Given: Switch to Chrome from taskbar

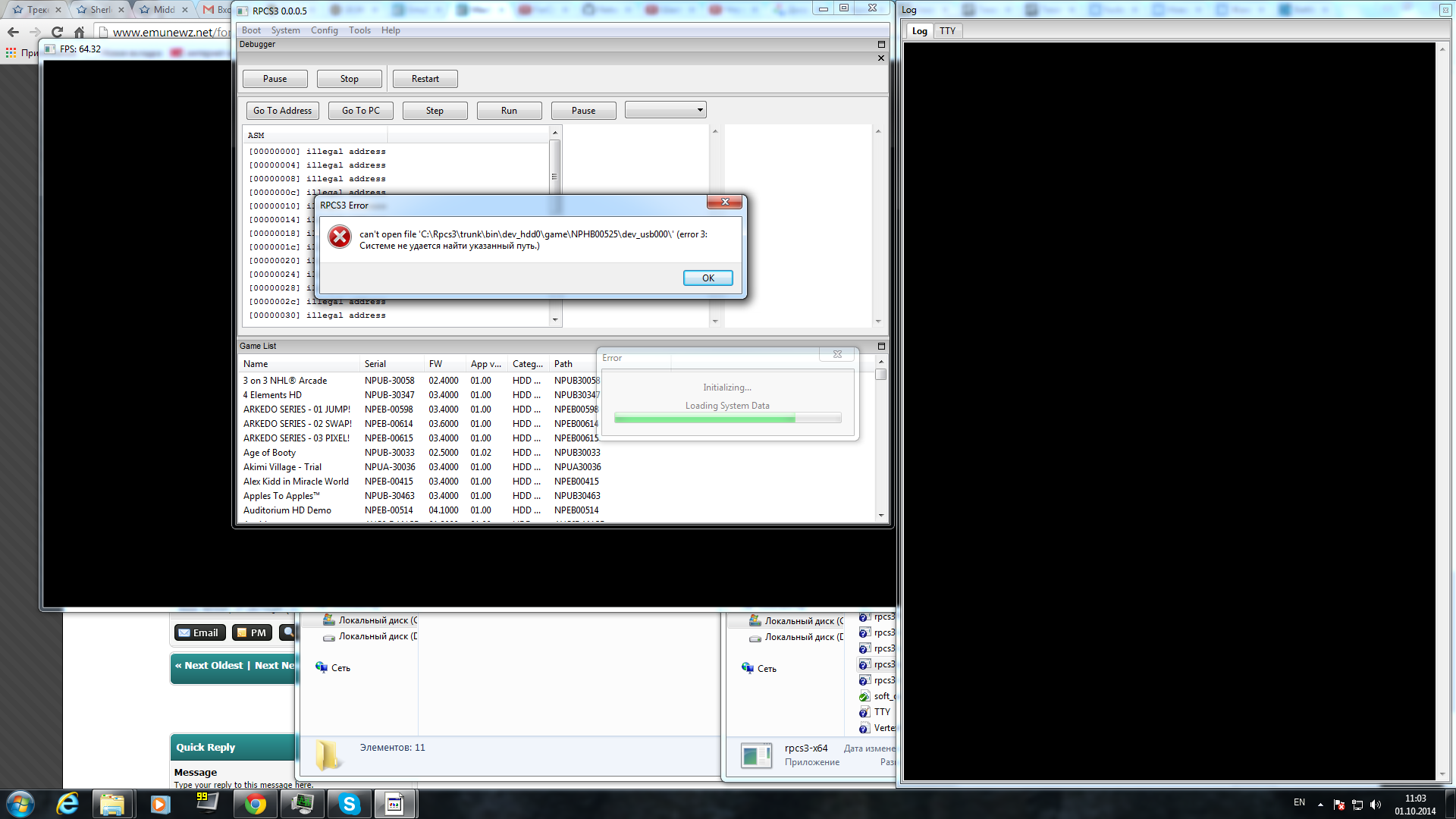Looking at the screenshot, I should pos(256,804).
